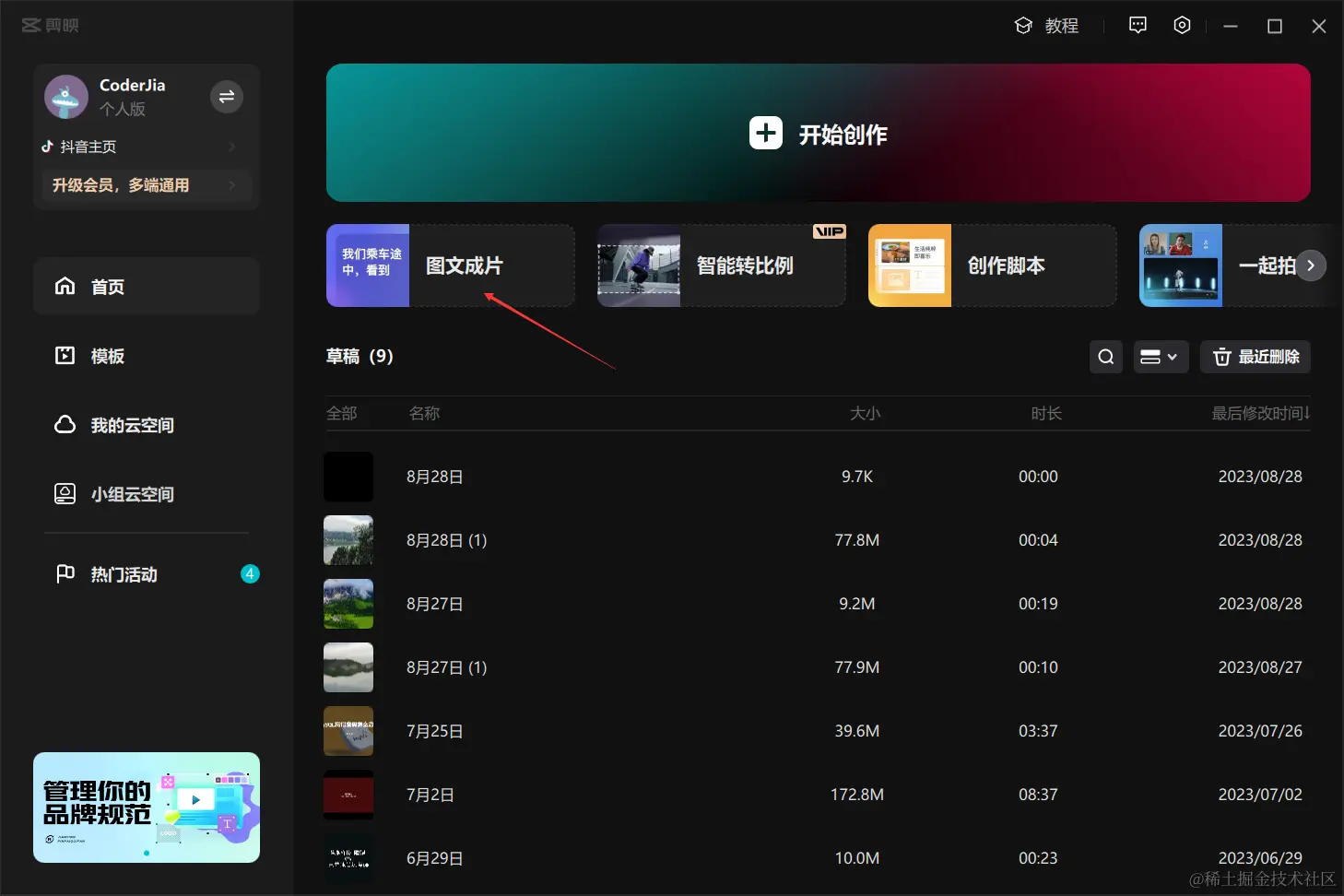Open the 教程 tutorial link
Screen dimensions: 1344x896
(x=1046, y=26)
